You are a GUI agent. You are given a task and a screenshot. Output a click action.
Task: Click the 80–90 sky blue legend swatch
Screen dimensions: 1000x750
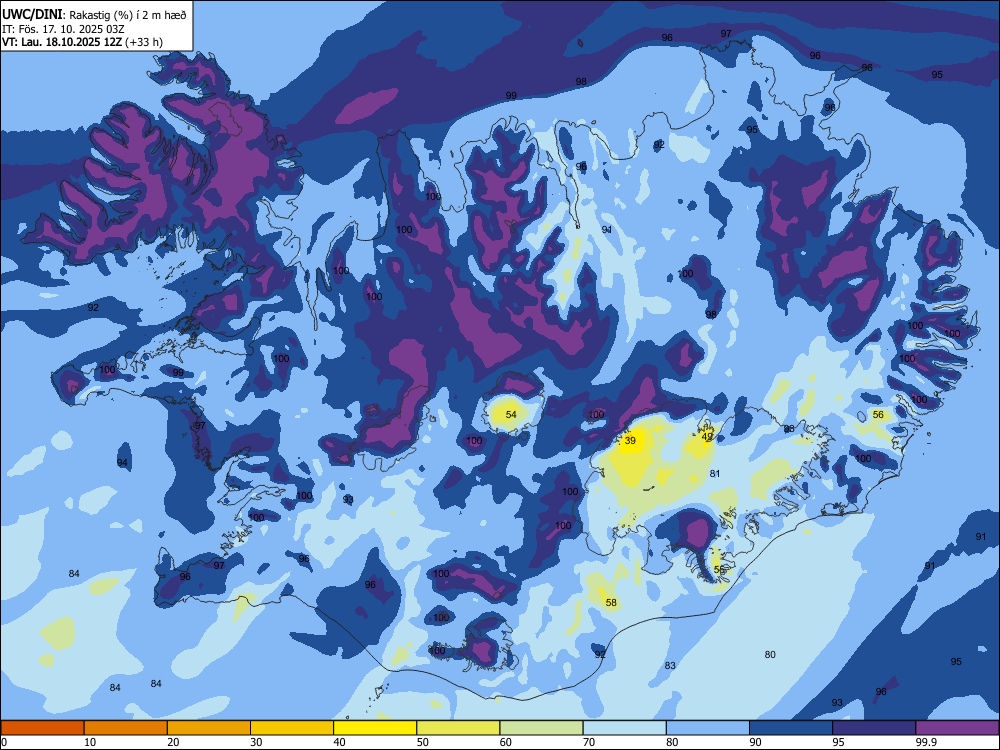point(708,728)
